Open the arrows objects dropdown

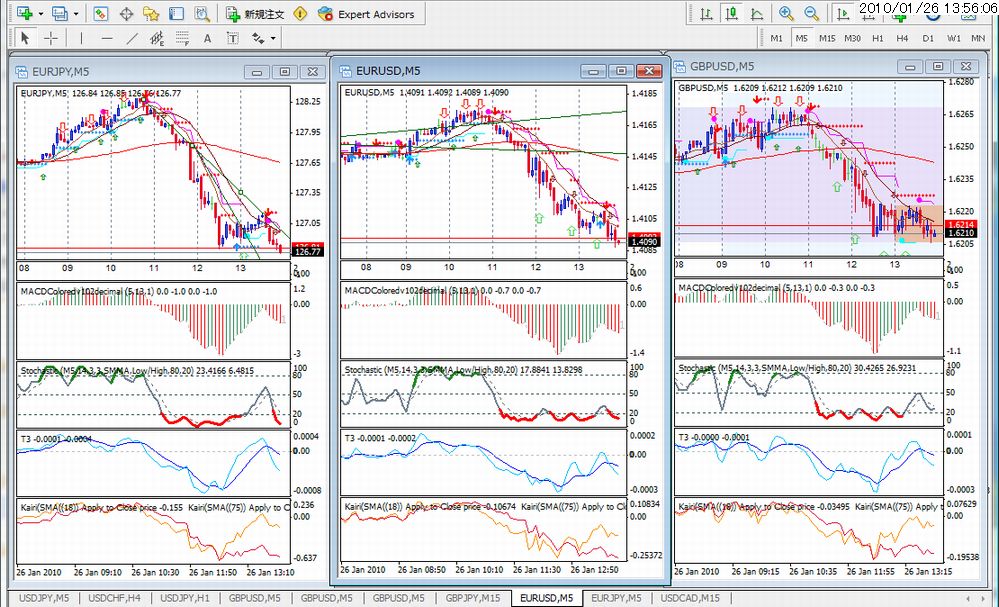coord(273,38)
